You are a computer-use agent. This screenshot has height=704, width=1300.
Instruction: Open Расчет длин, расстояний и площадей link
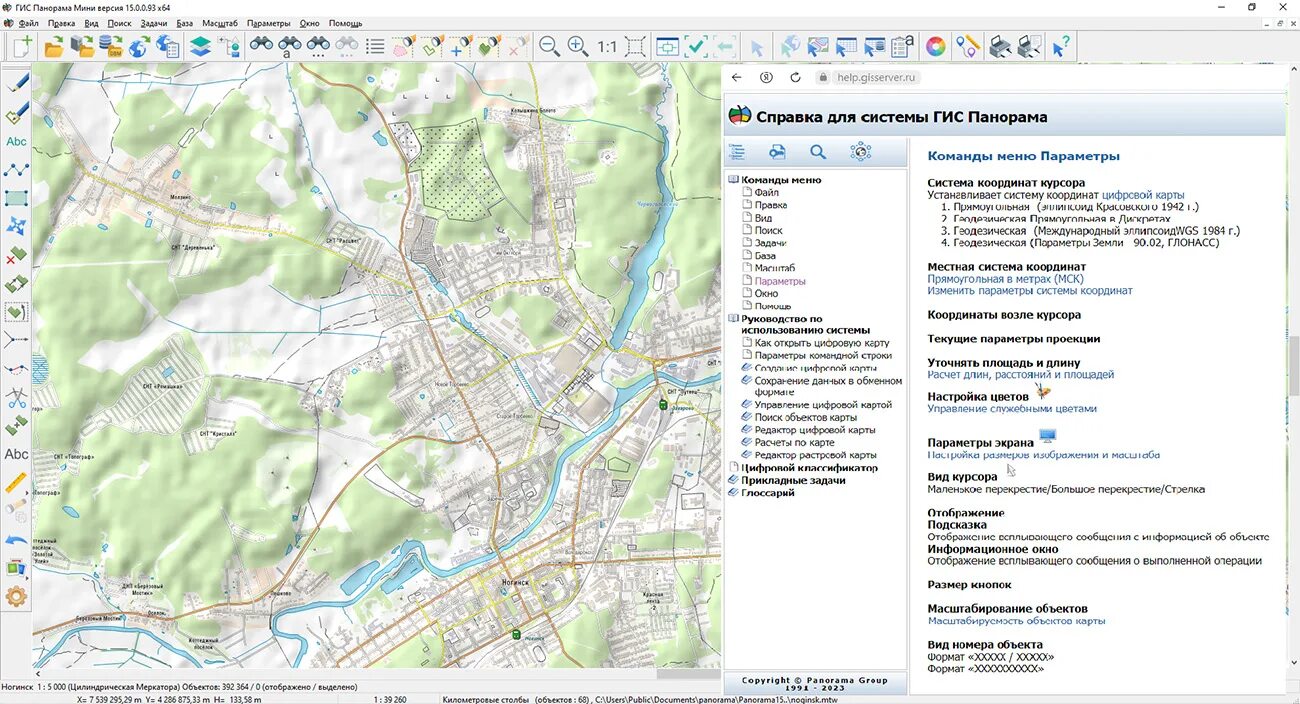pos(1021,375)
